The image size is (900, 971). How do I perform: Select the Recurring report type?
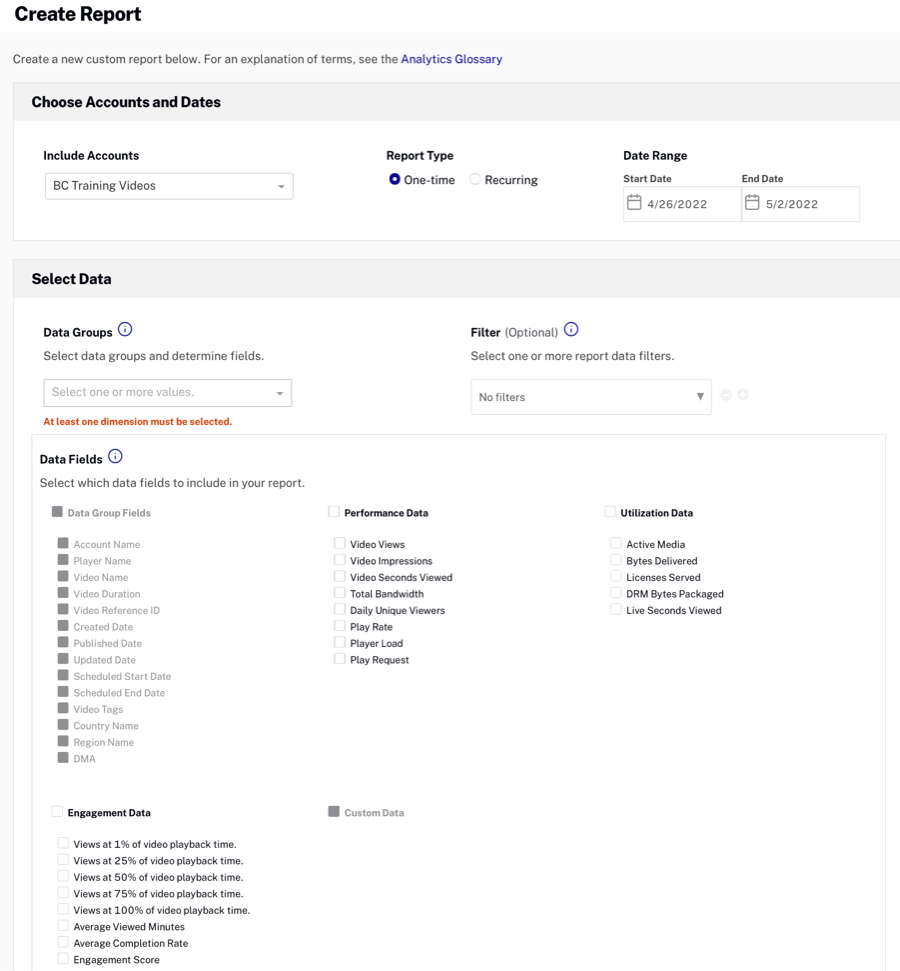pos(476,180)
